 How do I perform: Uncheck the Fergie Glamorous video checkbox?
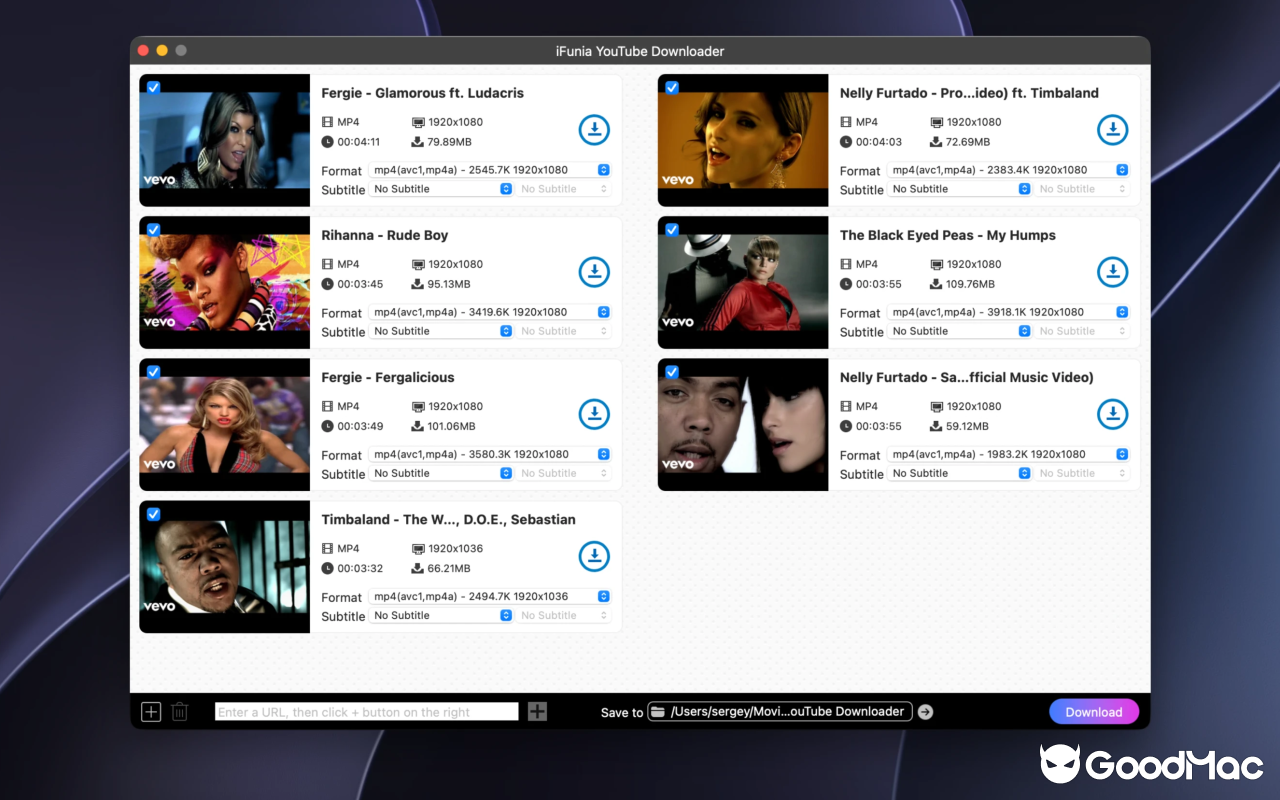(x=153, y=87)
